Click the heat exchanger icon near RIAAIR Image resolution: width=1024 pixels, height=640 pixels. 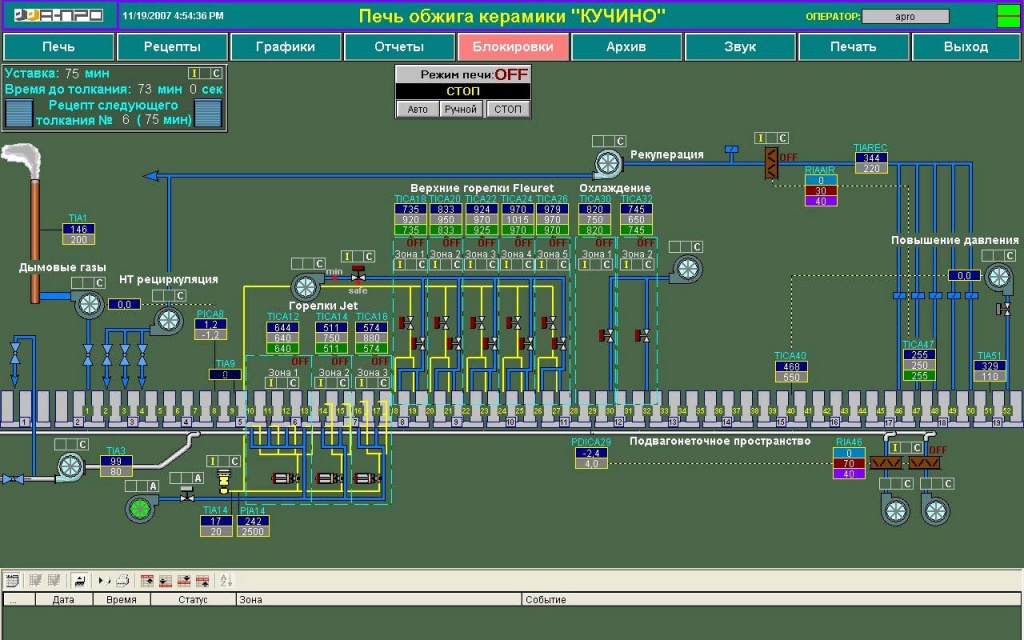coord(771,162)
